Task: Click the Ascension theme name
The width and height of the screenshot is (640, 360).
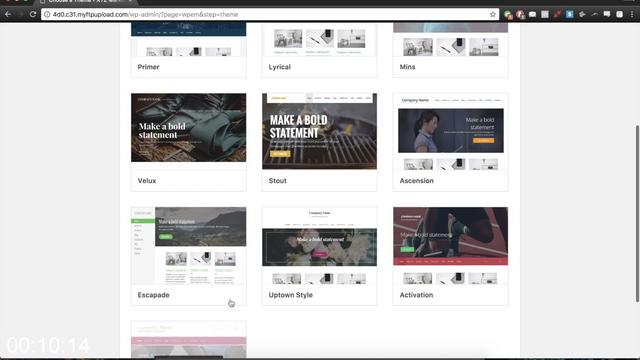Action: click(x=416, y=180)
